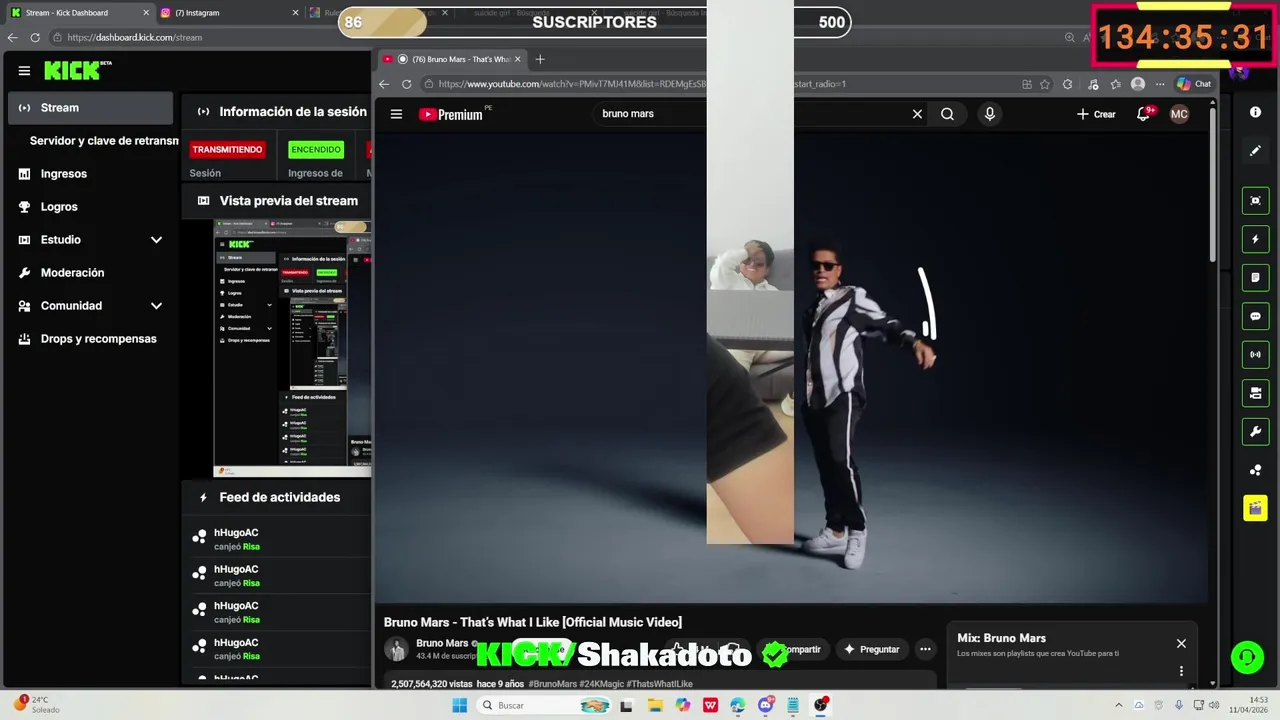Reload the Kick dashboard page
Screen dimensions: 1280x720
click(35, 37)
